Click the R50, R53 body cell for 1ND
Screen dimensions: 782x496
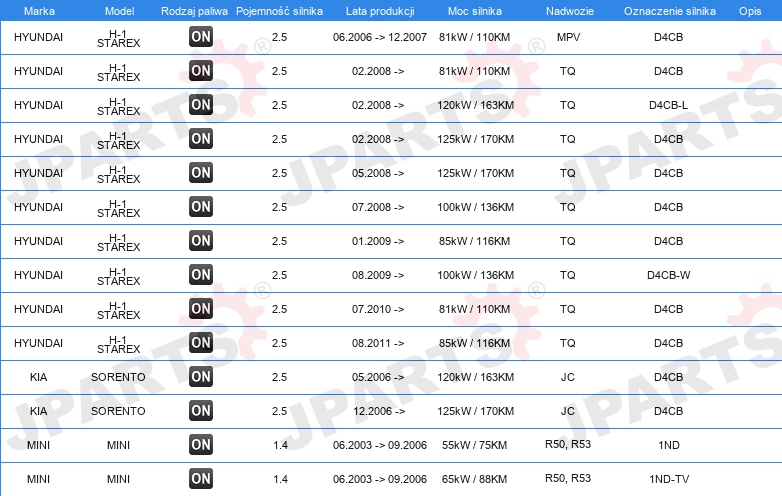568,444
